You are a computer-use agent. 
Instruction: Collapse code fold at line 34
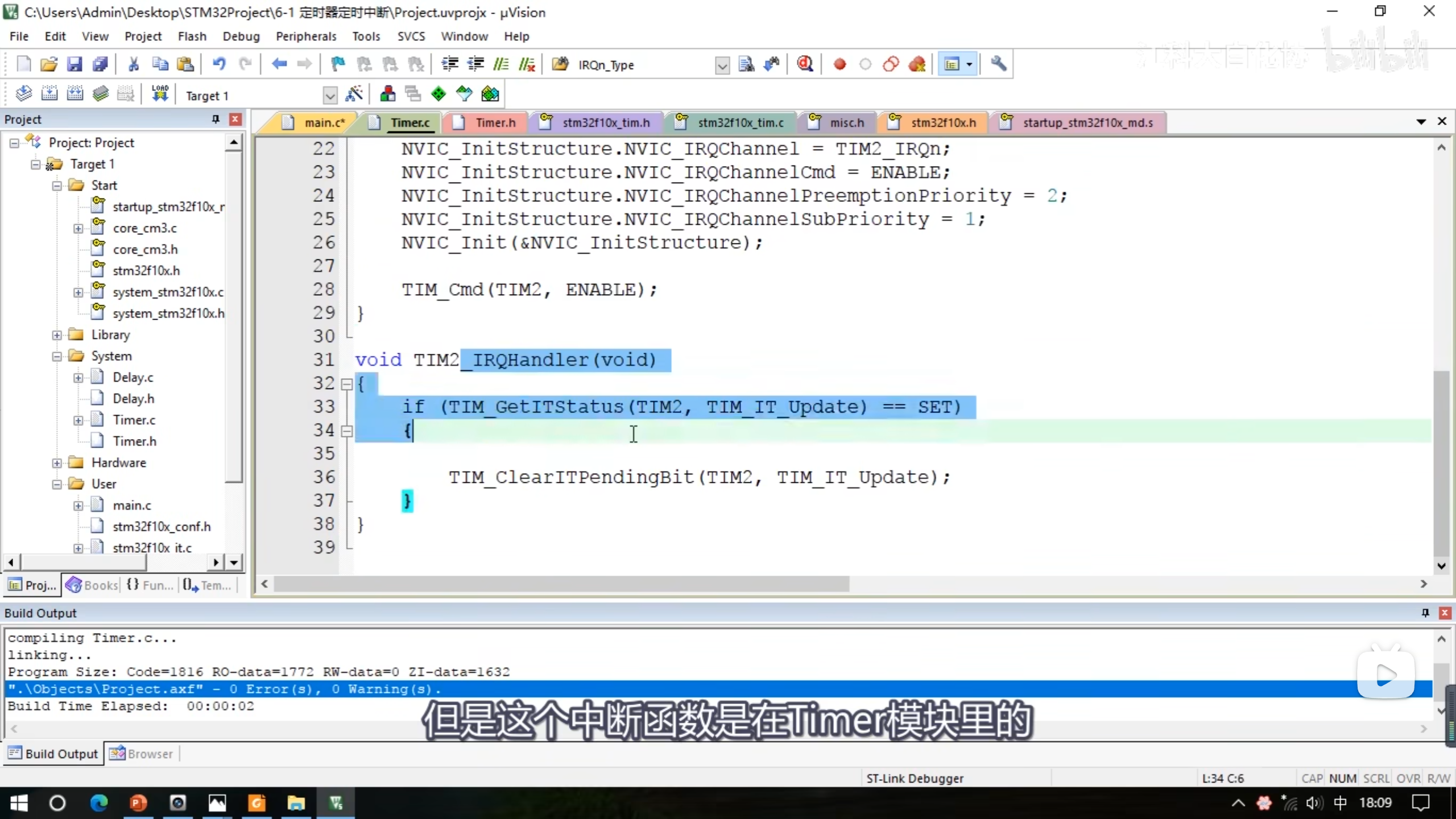(346, 431)
